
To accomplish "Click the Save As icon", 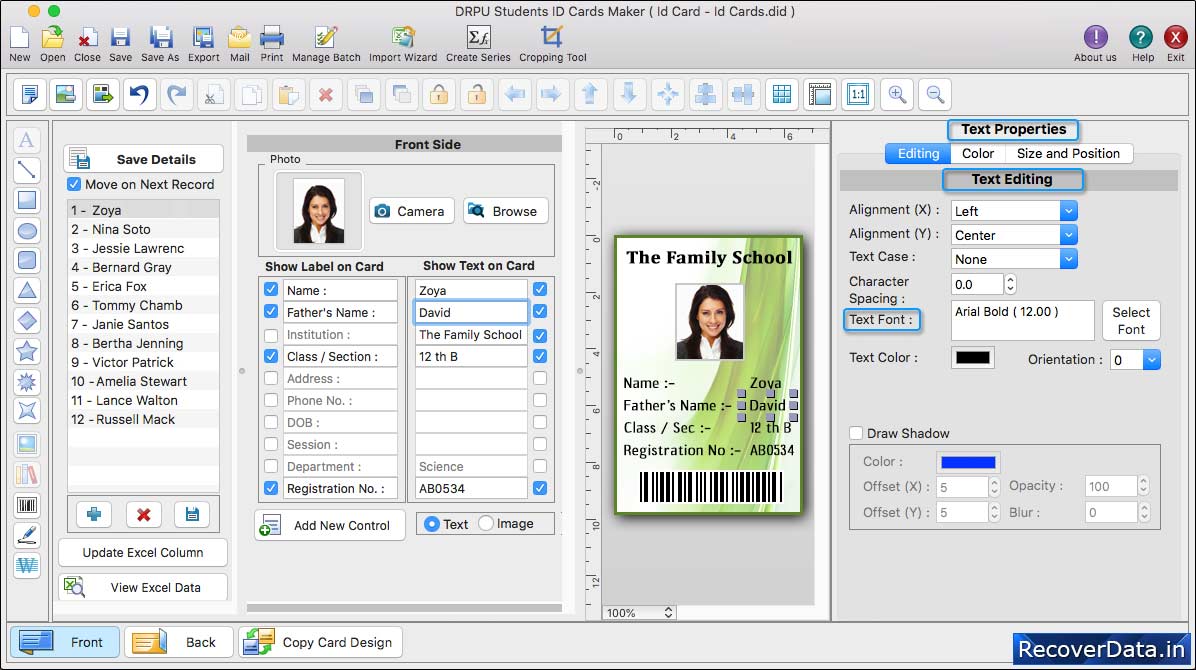I will point(160,44).
